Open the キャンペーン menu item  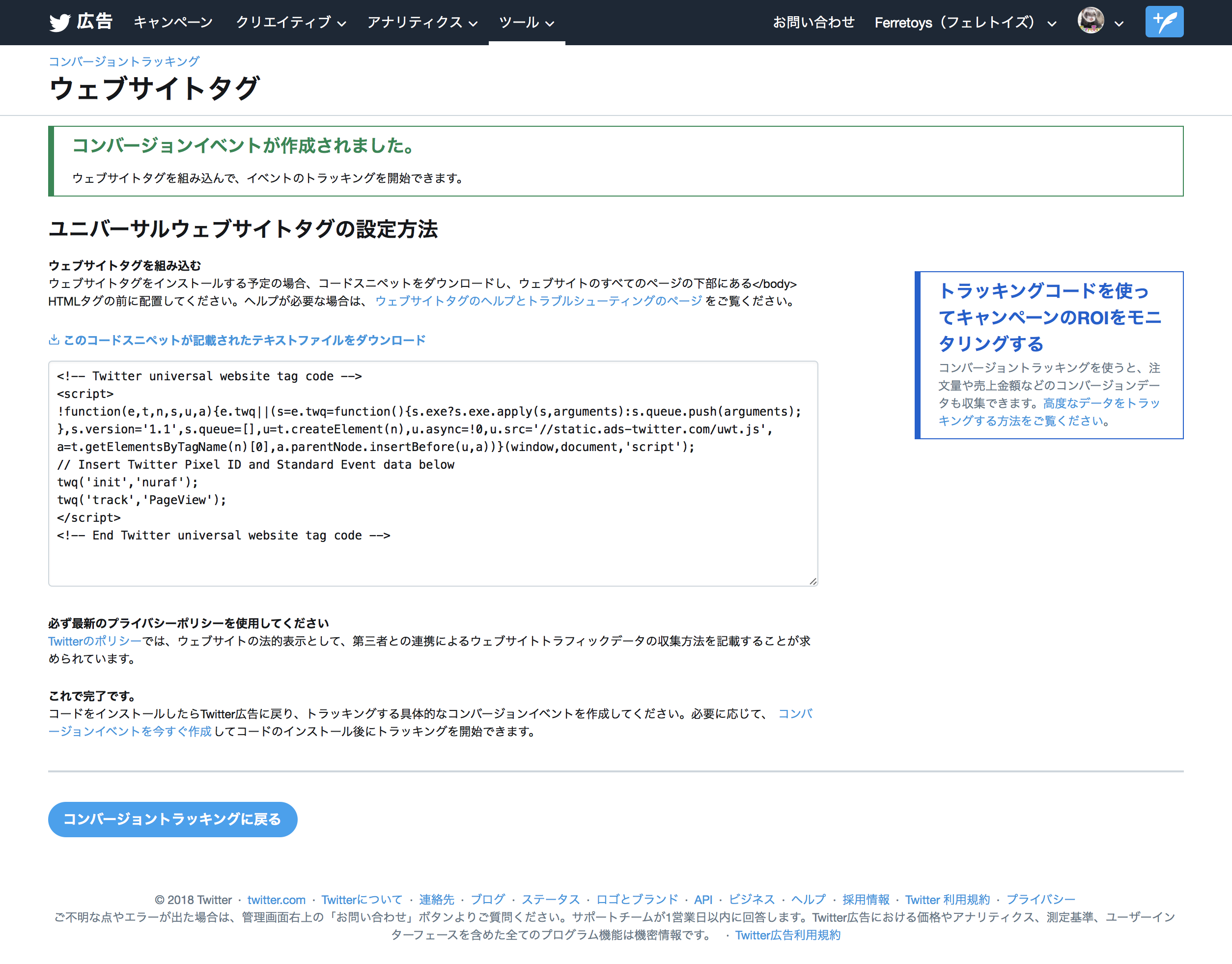point(173,23)
